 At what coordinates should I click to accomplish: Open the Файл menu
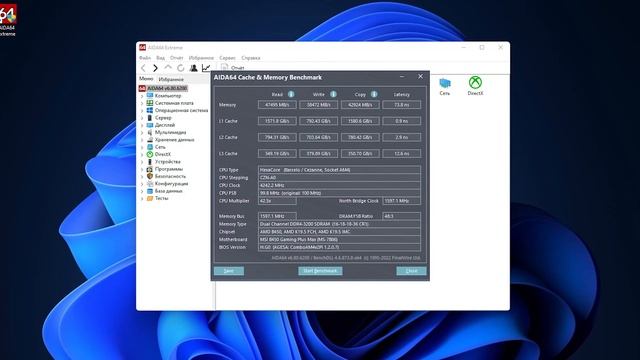pos(145,58)
